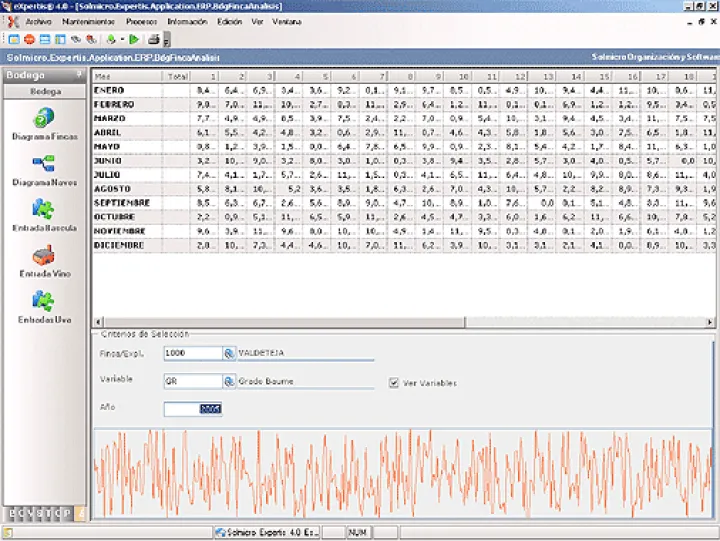Open the Entrada Vino module
Screen dimensions: 720x541
(44, 256)
